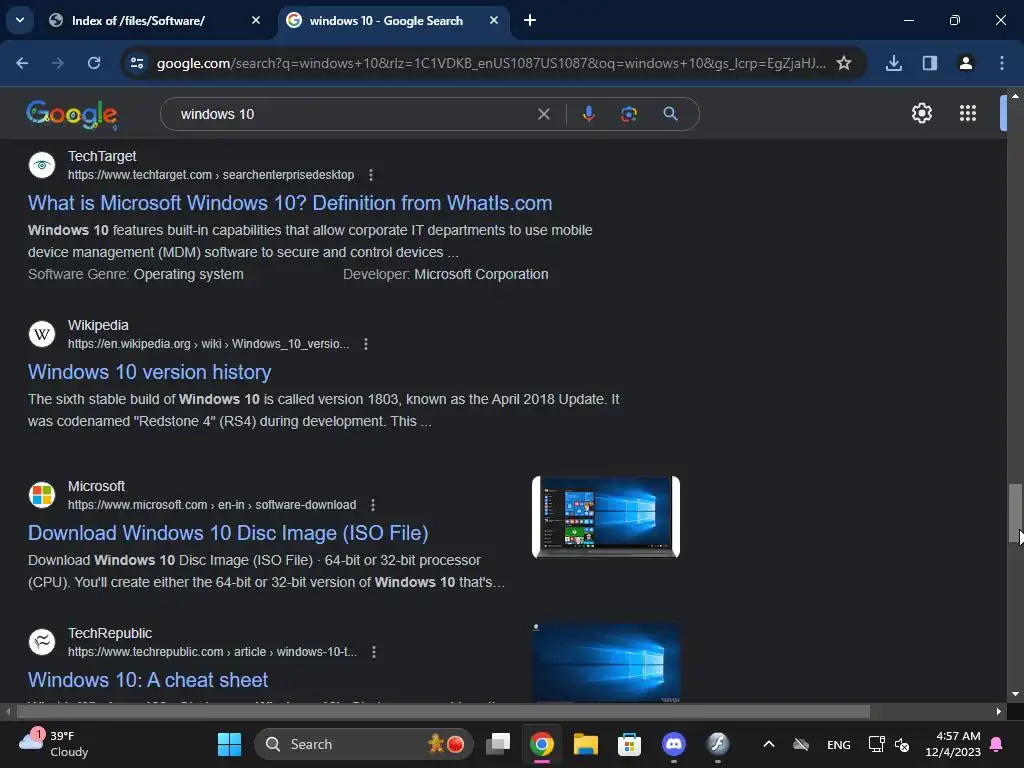Select the windows 10 - Google Search tab
Screen dimensions: 1024x768
click(x=386, y=21)
